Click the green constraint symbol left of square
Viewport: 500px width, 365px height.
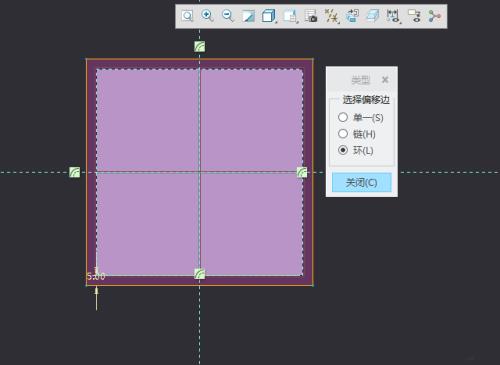point(75,172)
